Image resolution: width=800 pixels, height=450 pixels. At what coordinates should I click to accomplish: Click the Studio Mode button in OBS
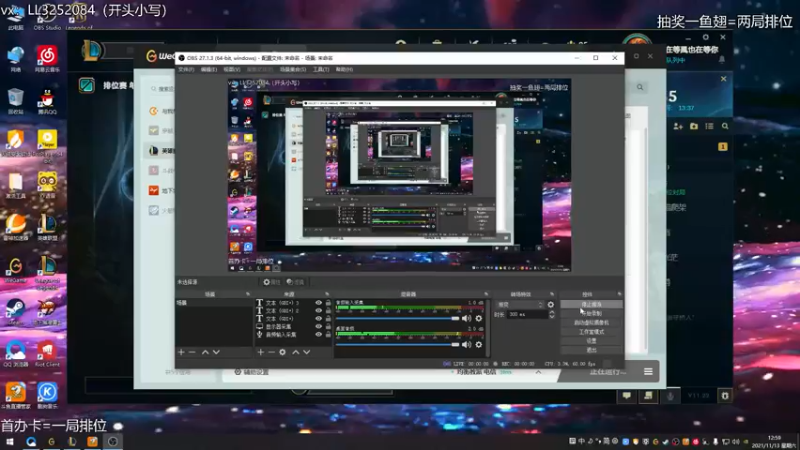[591, 332]
